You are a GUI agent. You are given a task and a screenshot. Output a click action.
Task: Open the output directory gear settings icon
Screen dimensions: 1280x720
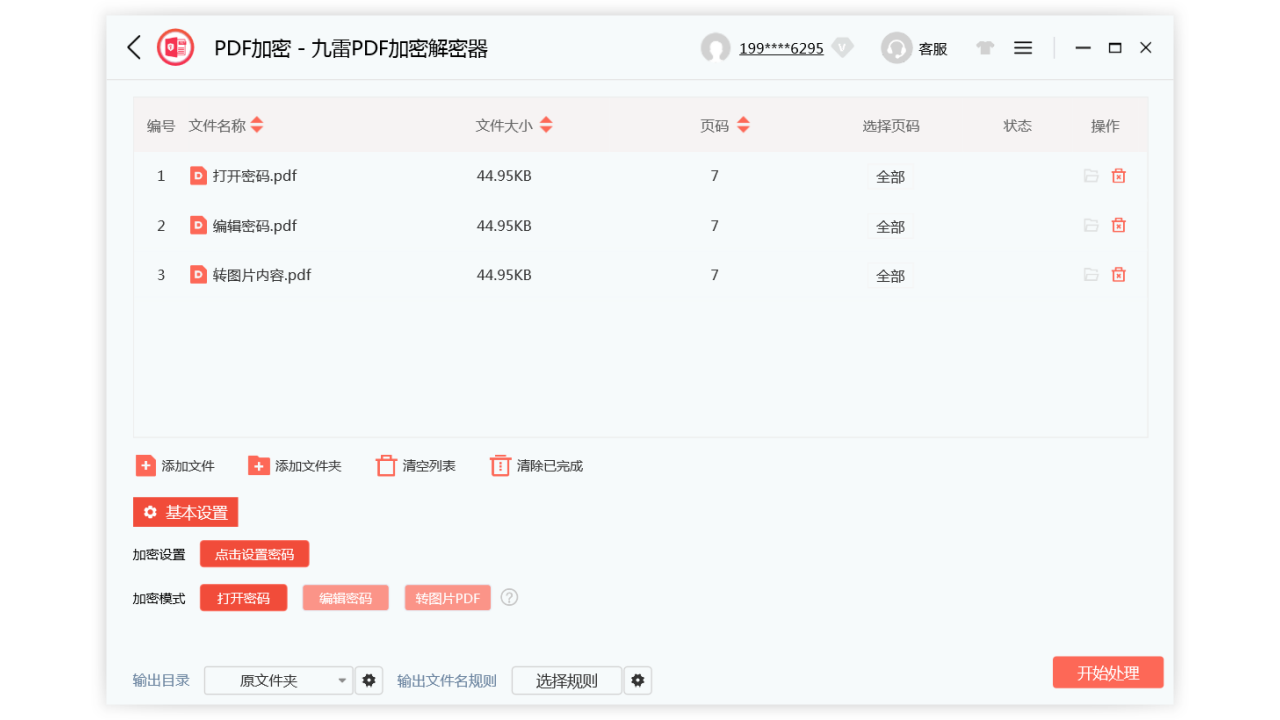coord(369,680)
